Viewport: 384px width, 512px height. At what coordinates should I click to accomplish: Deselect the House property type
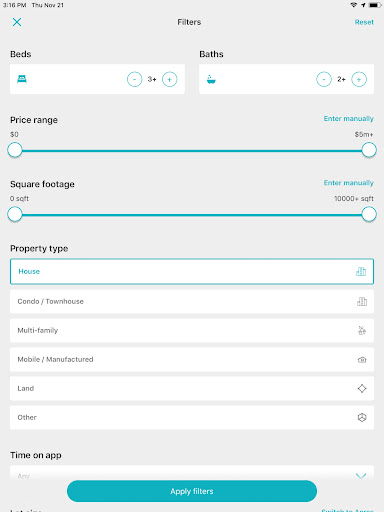tap(192, 271)
